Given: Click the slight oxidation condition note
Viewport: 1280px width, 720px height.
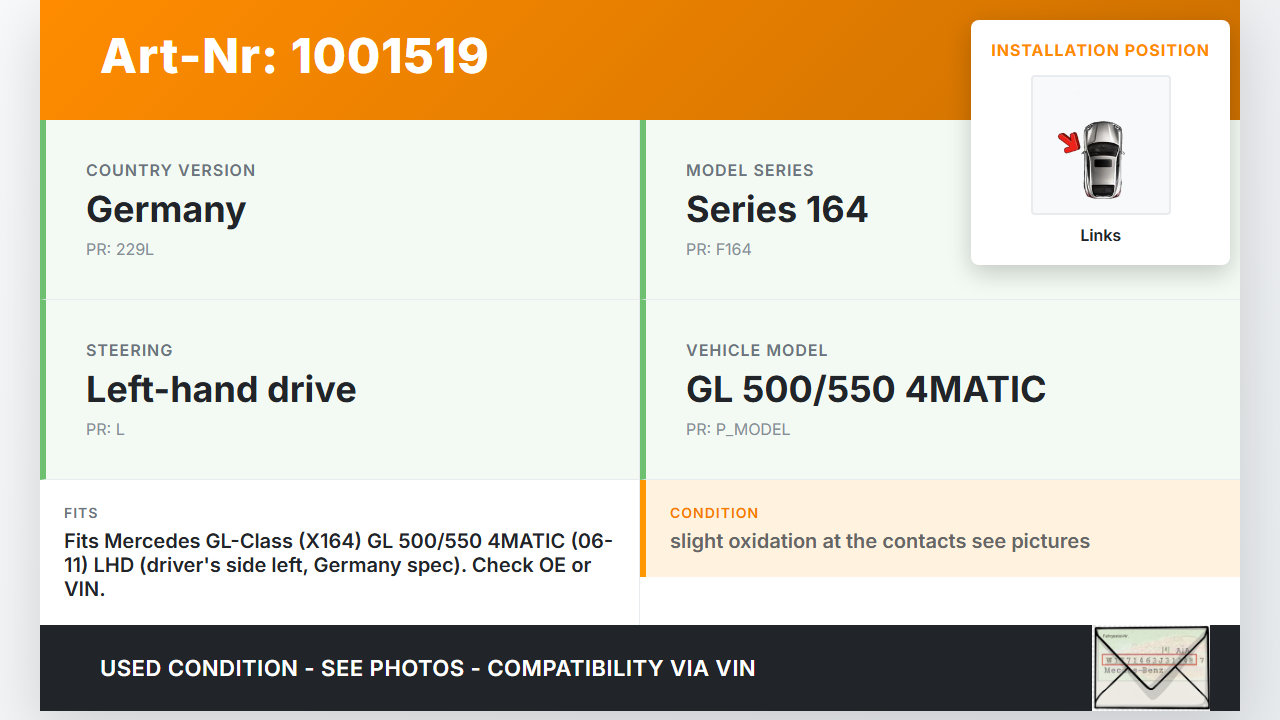Looking at the screenshot, I should (880, 541).
